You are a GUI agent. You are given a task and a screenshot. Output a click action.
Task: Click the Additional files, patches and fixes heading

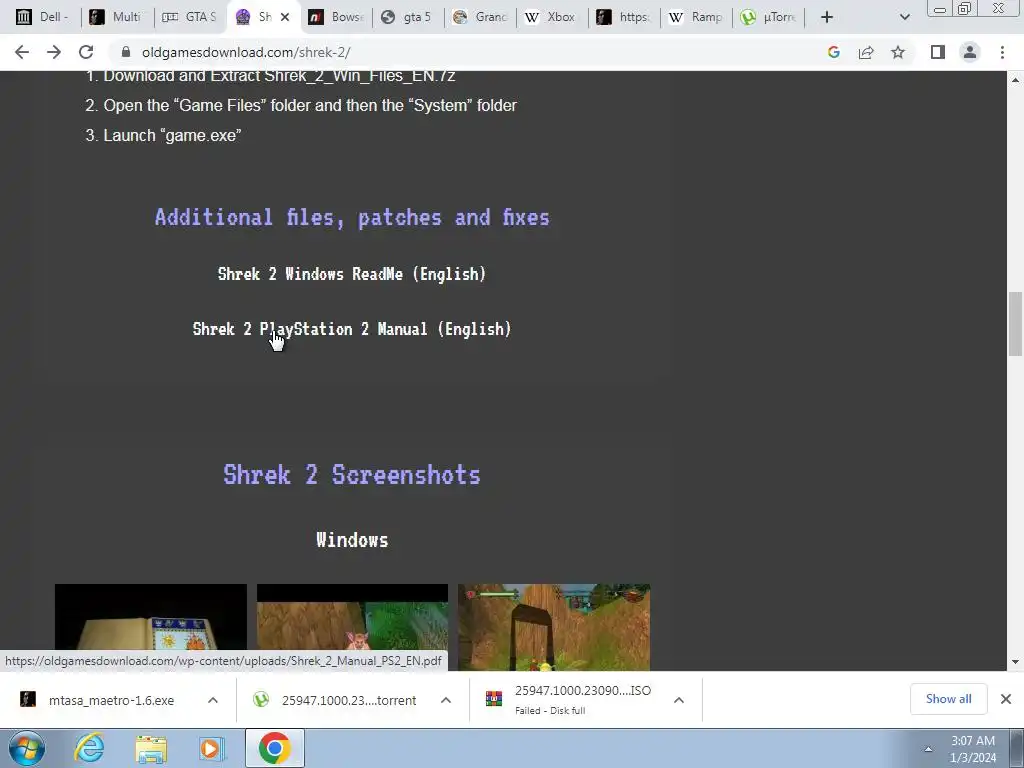click(x=352, y=217)
